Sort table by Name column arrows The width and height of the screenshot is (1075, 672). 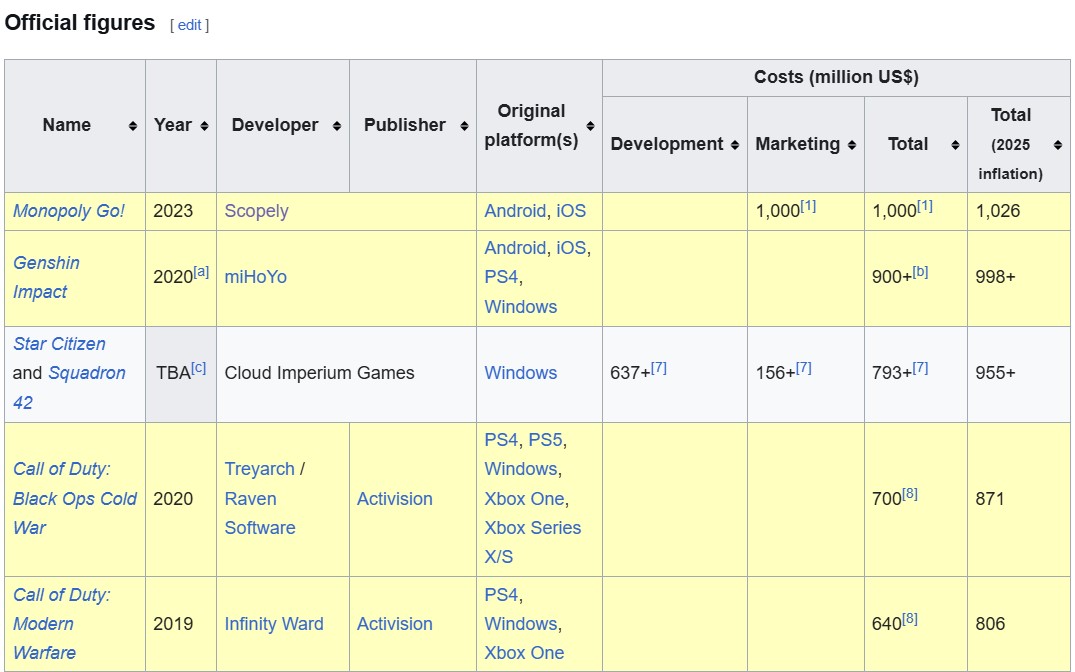click(132, 125)
